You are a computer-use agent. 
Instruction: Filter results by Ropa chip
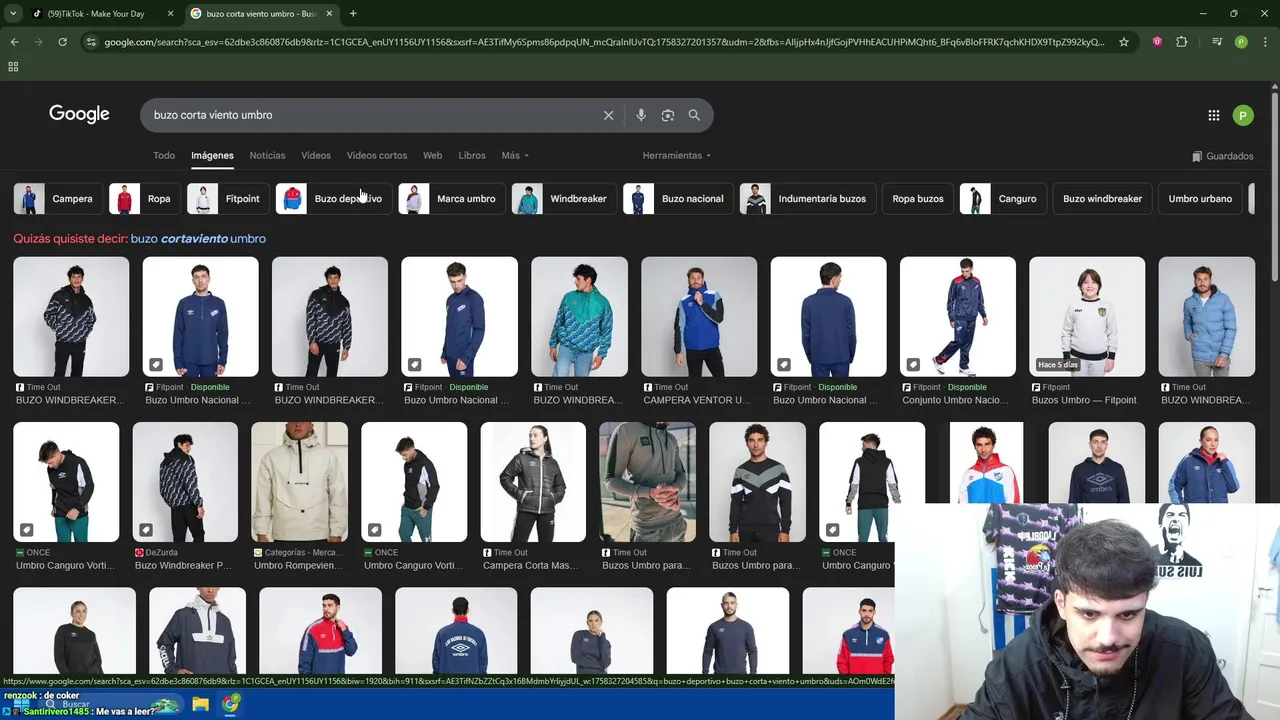click(x=143, y=199)
